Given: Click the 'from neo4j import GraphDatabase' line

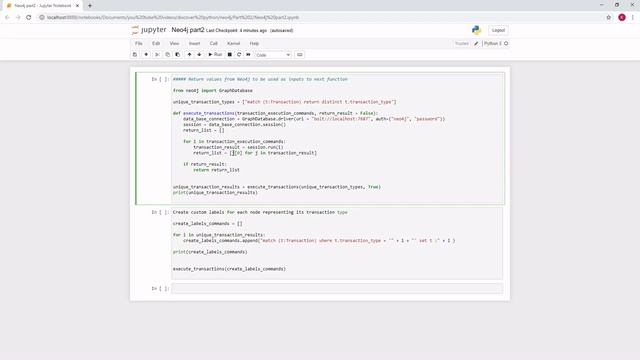Looking at the screenshot, I should click(x=213, y=91).
